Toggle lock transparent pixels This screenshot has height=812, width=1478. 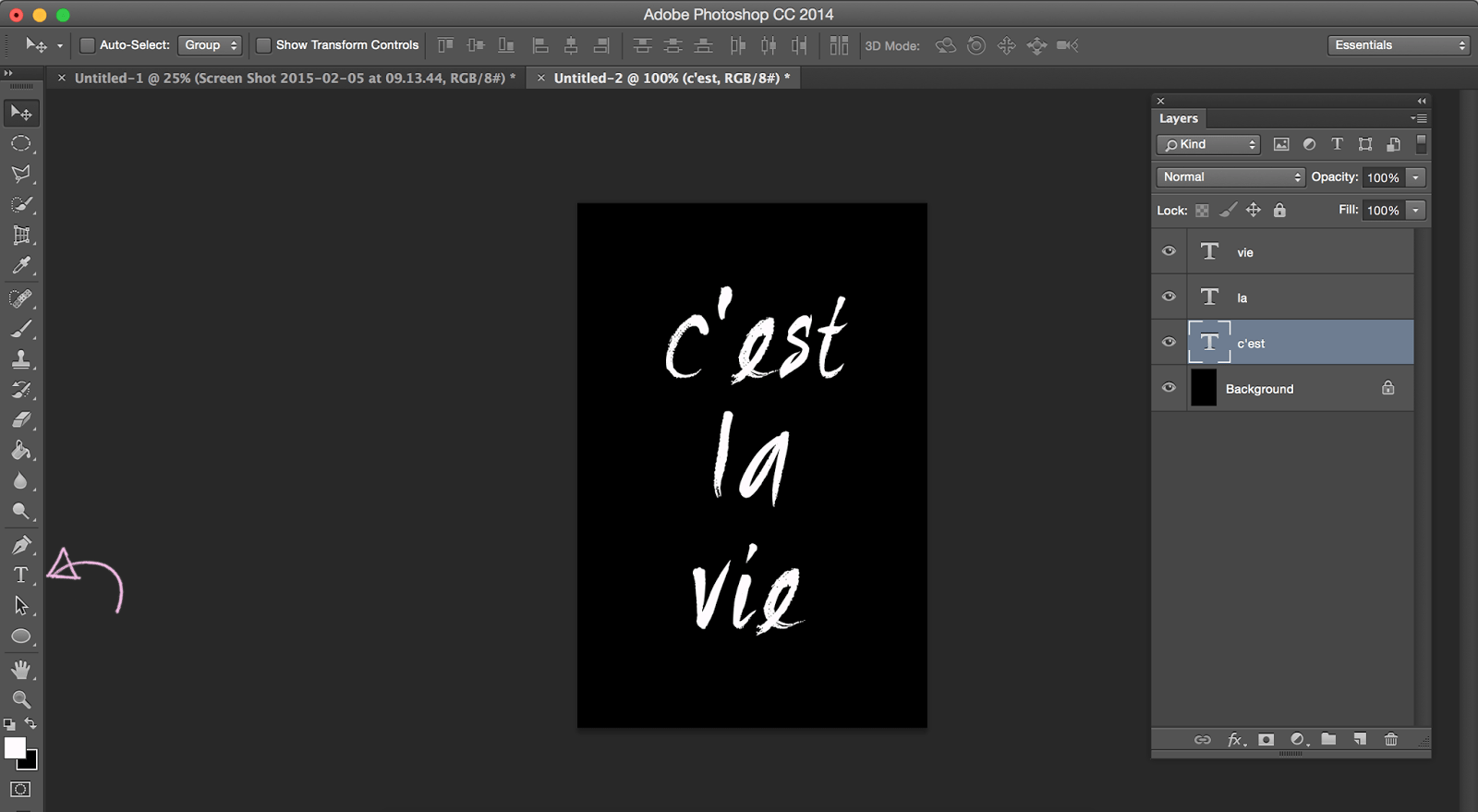tap(1202, 211)
